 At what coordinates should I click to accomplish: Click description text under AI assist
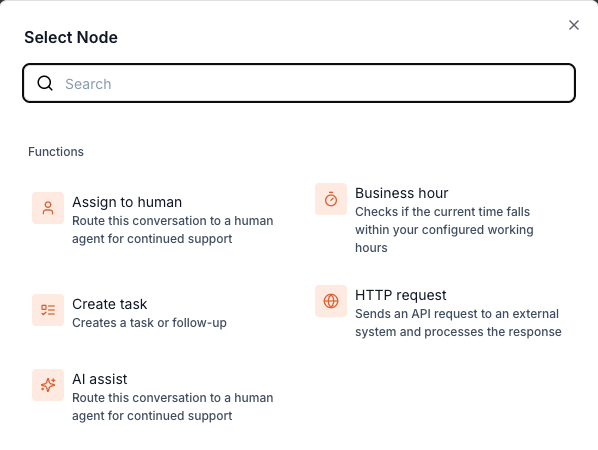click(x=172, y=407)
